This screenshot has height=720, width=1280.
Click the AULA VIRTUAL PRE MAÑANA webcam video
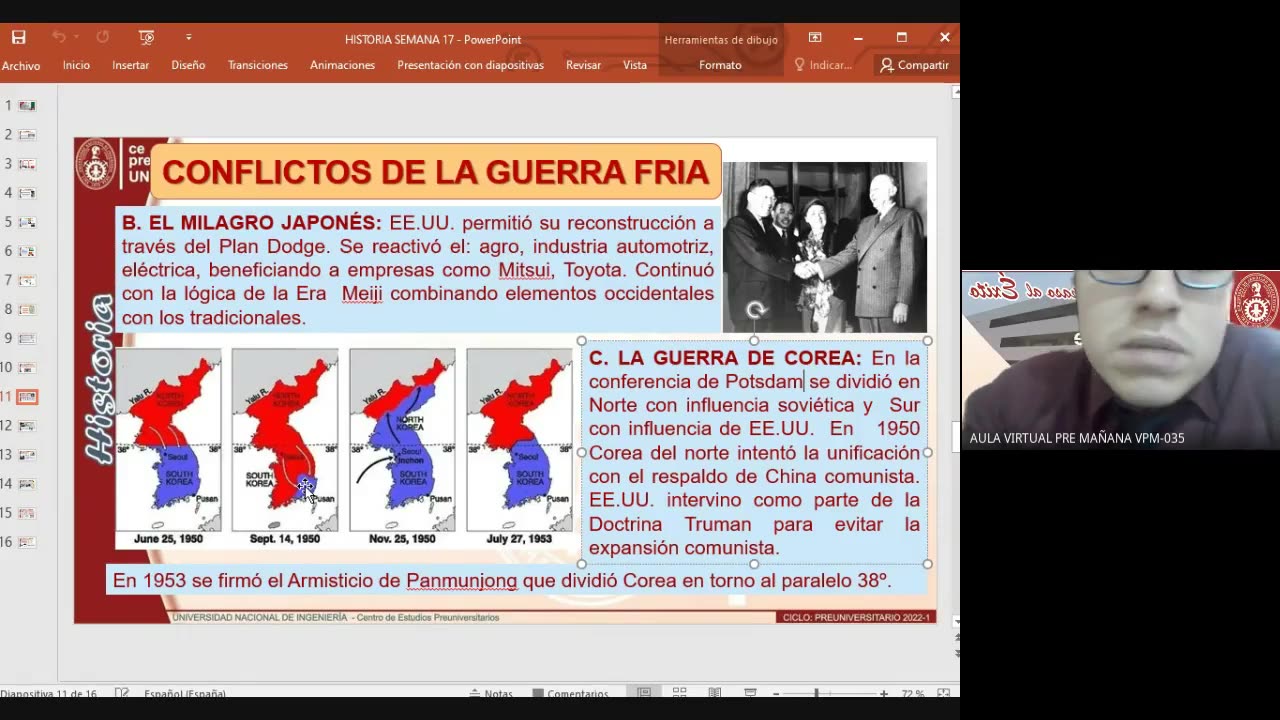tap(1120, 360)
